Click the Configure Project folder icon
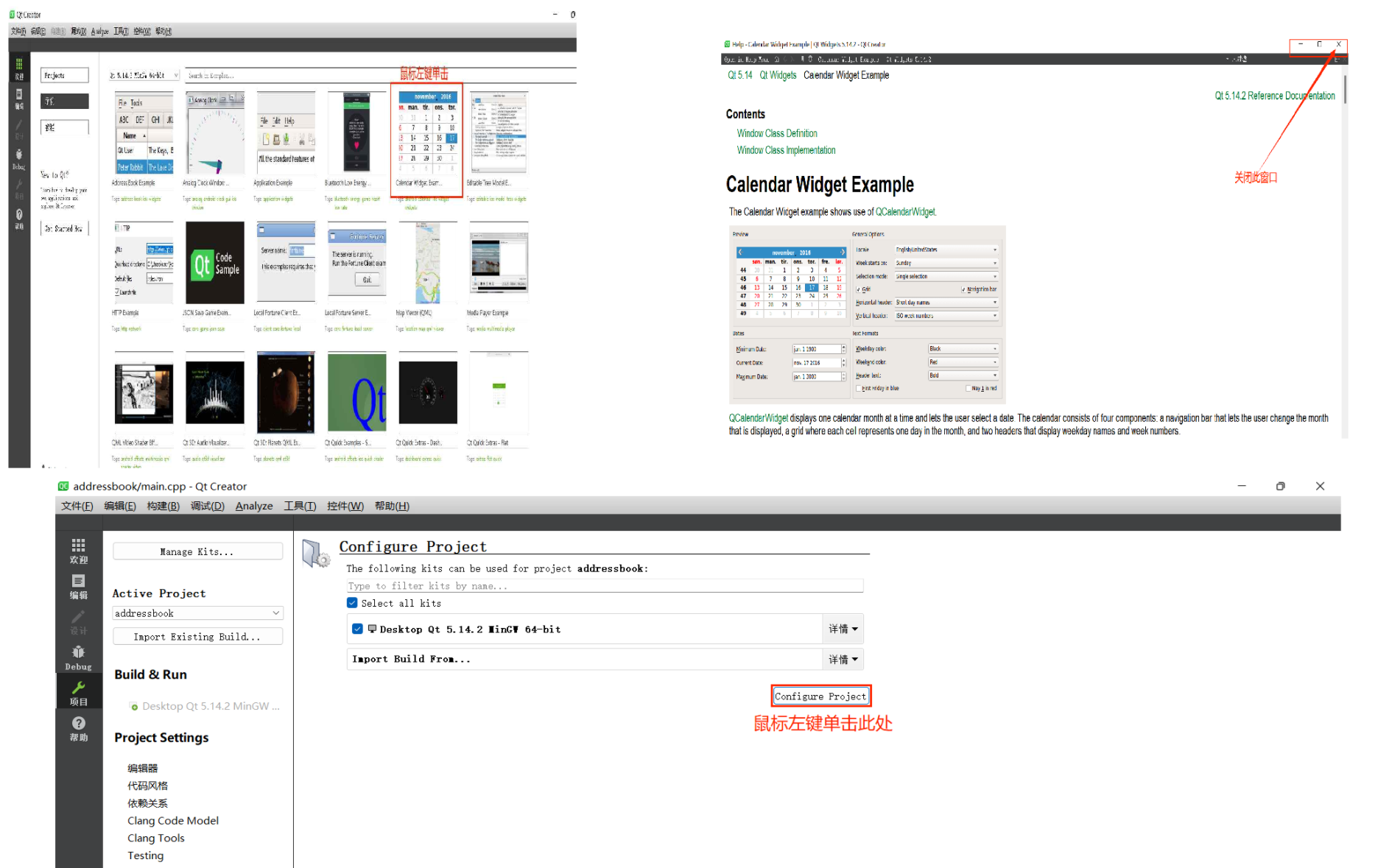The image size is (1392, 868). (x=316, y=554)
